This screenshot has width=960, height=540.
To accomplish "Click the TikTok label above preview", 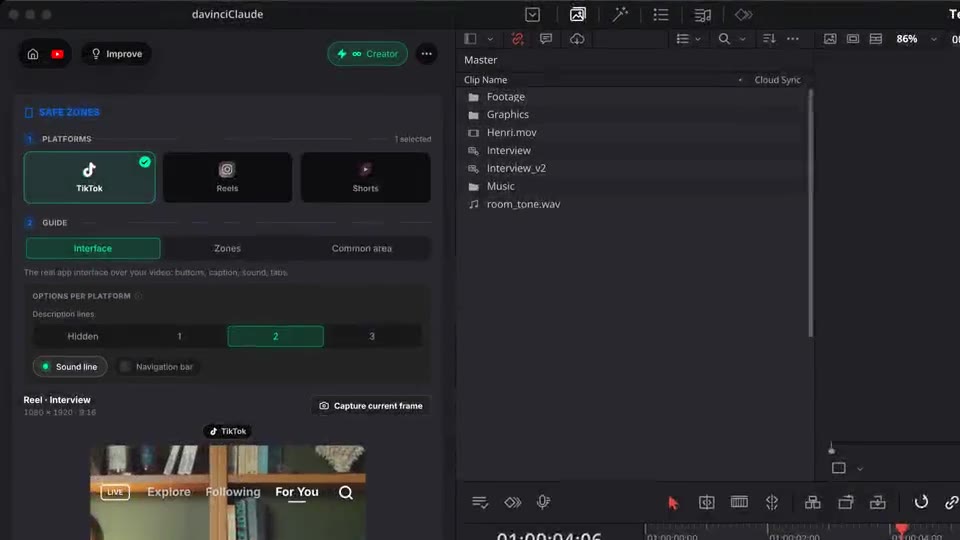I will click(228, 432).
